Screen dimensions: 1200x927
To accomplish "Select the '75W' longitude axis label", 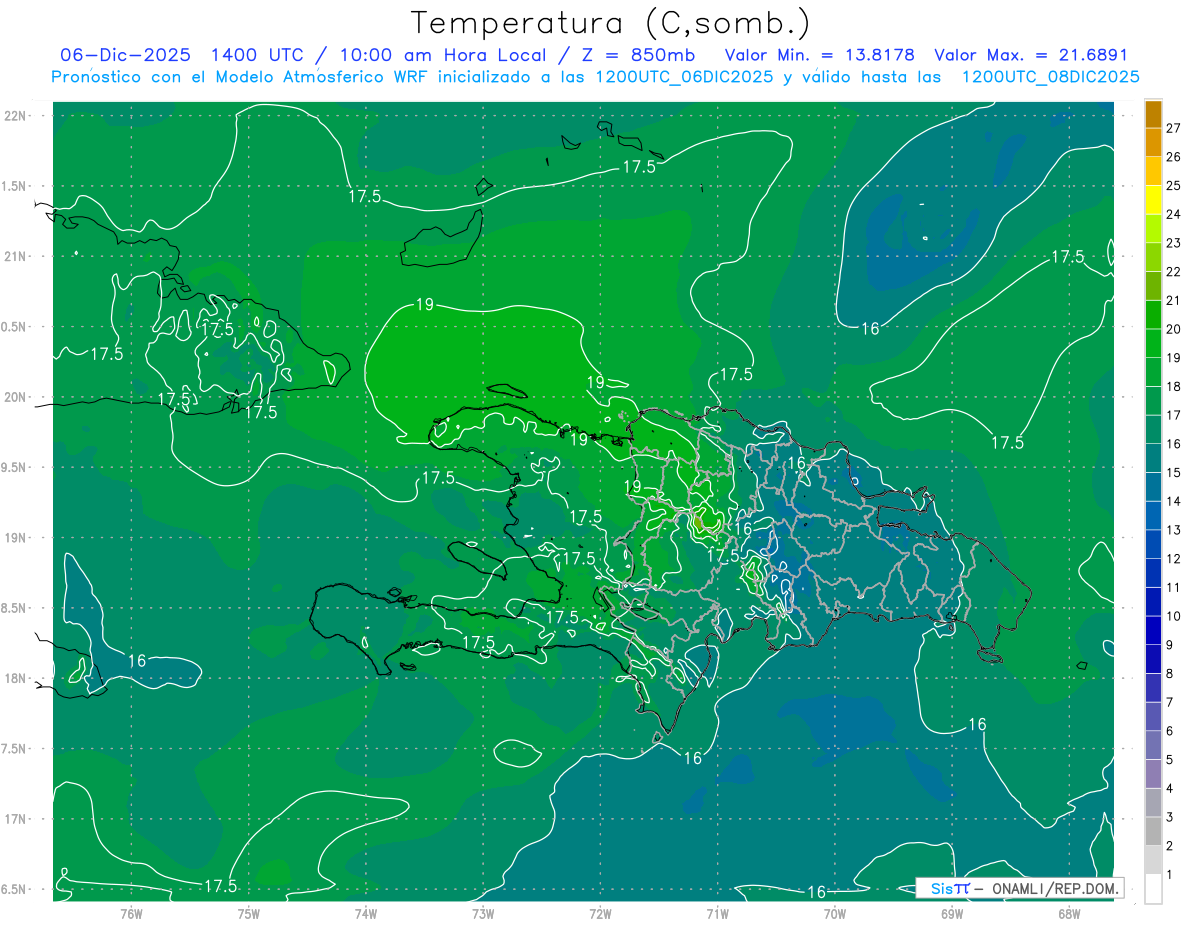I will click(249, 913).
